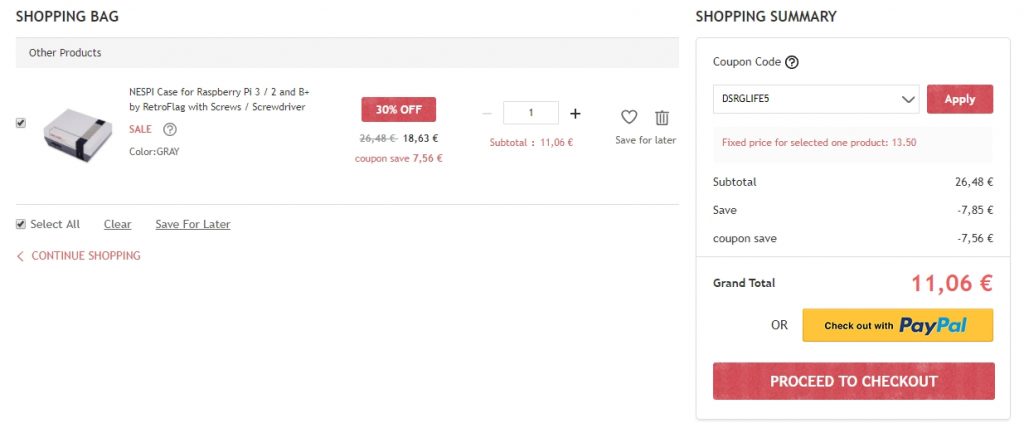Expand the coupon code dropdown arrow
Screen dimensions: 1024x428
tap(908, 99)
